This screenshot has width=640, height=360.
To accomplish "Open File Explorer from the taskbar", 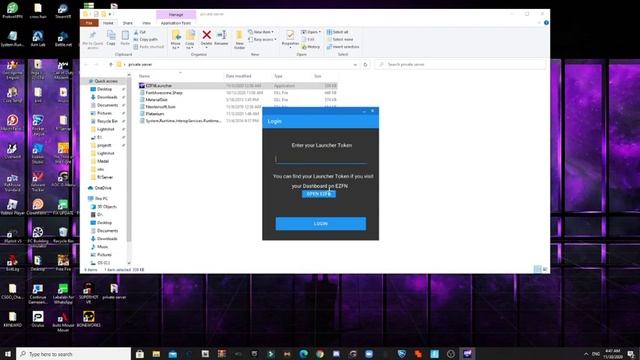I will pyautogui.click(x=156, y=354).
